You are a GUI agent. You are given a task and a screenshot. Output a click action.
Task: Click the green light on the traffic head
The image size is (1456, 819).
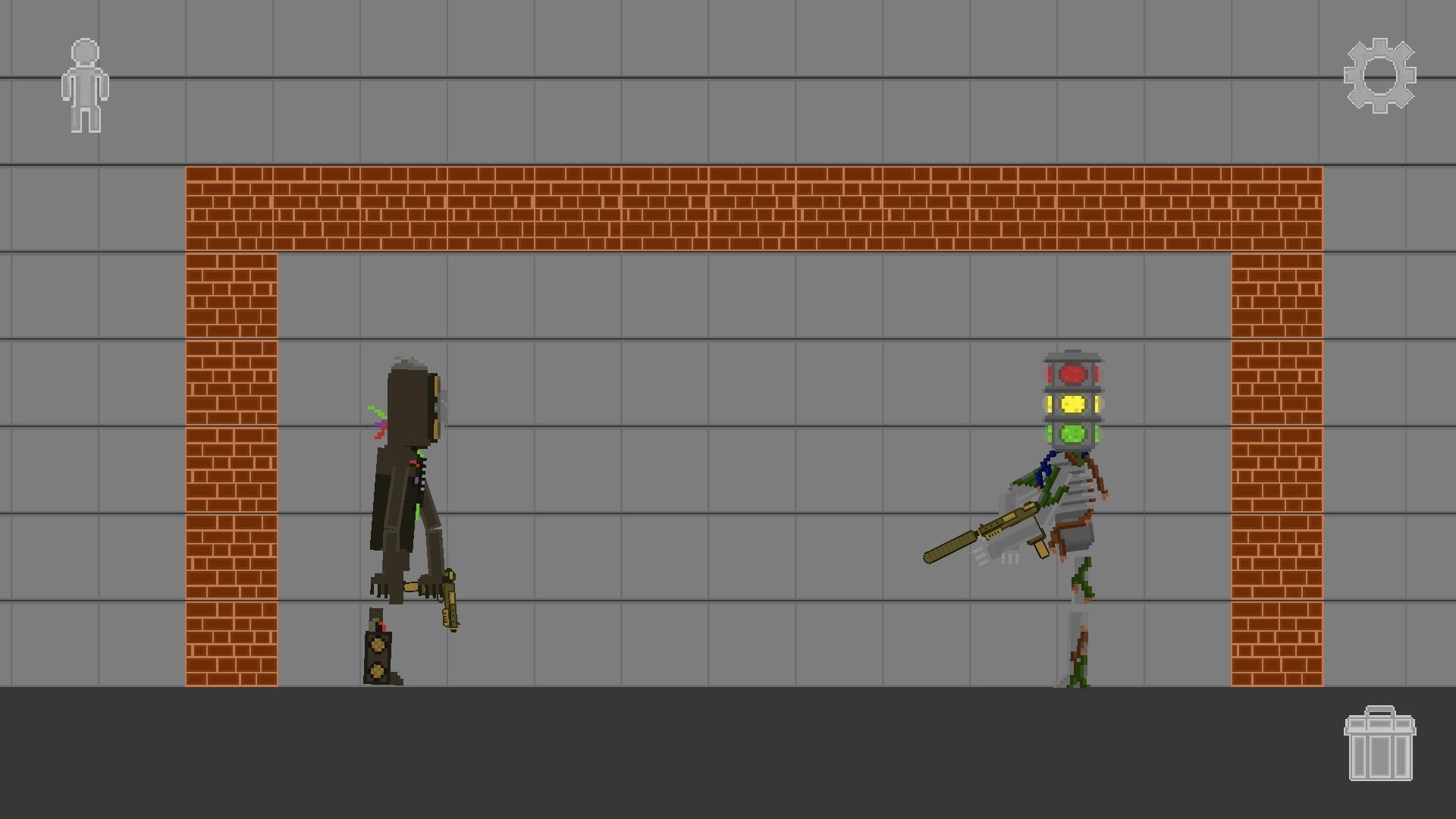[x=1073, y=434]
